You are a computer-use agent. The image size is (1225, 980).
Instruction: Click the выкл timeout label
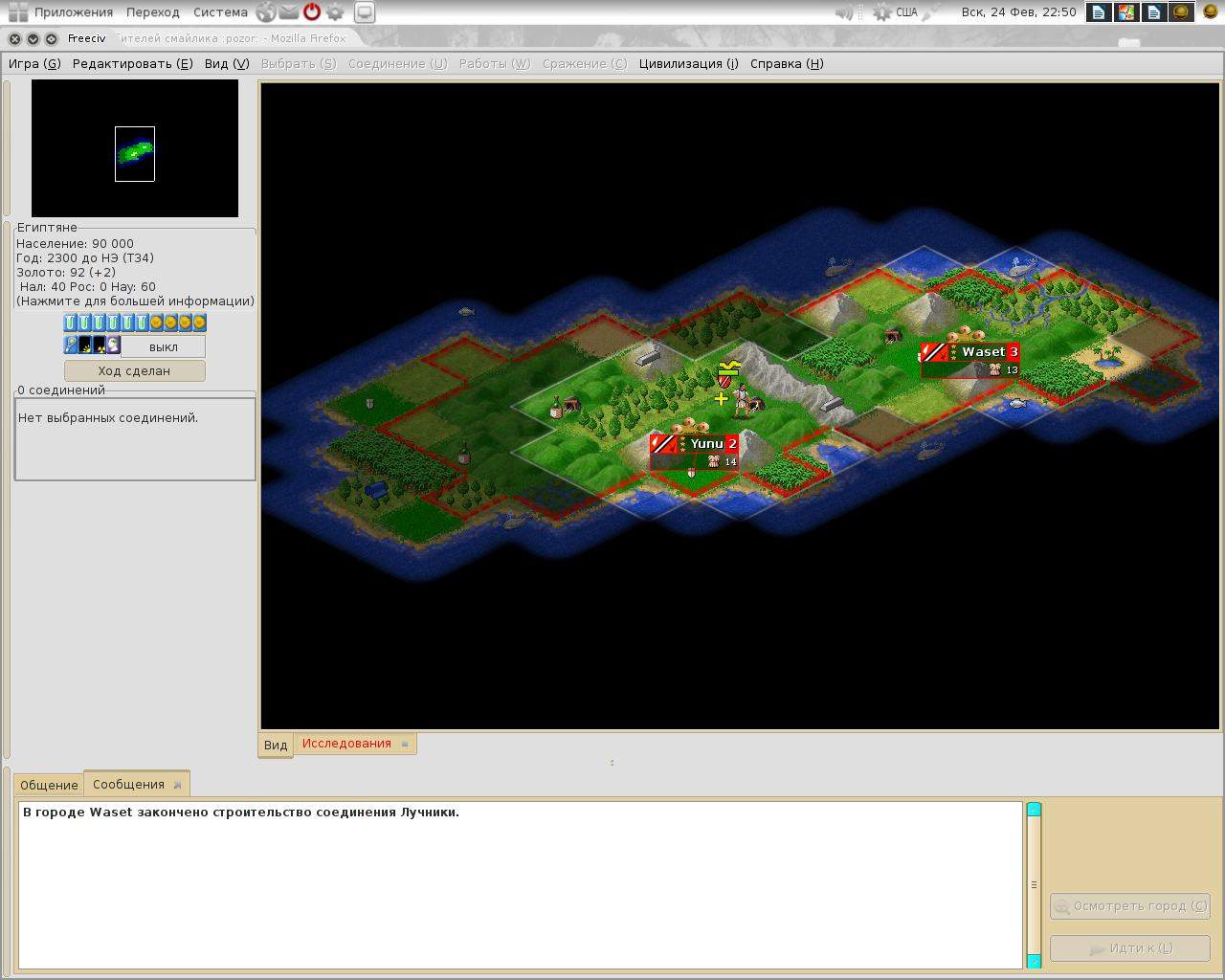(164, 346)
